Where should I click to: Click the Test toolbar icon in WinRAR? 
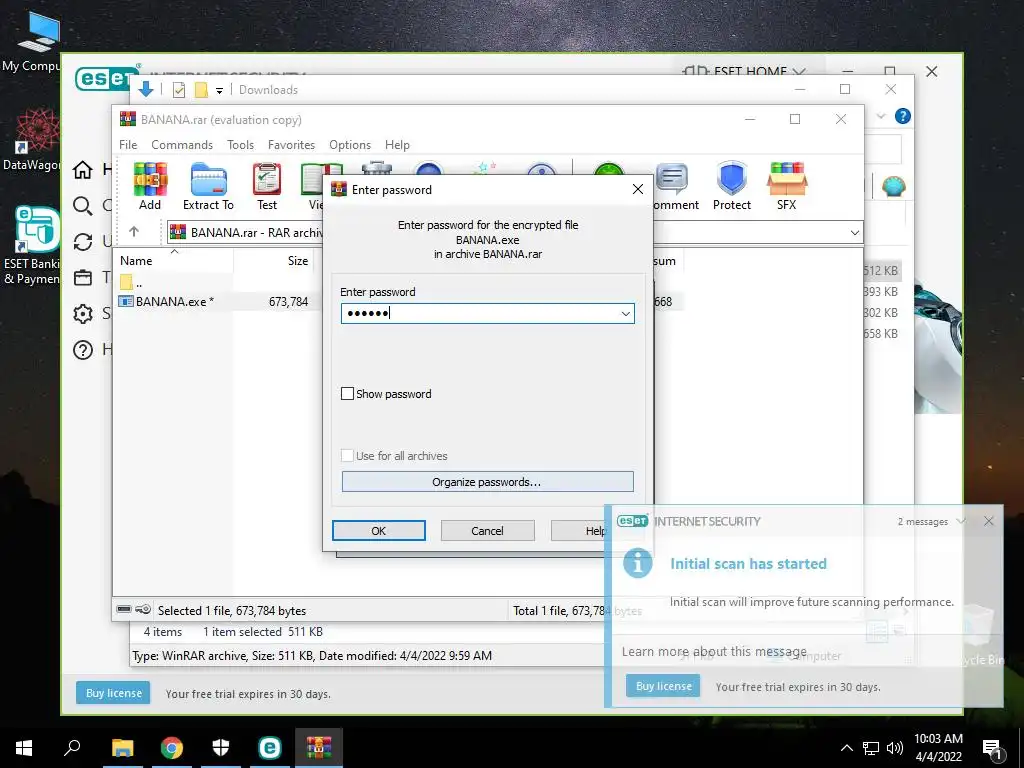(x=266, y=186)
